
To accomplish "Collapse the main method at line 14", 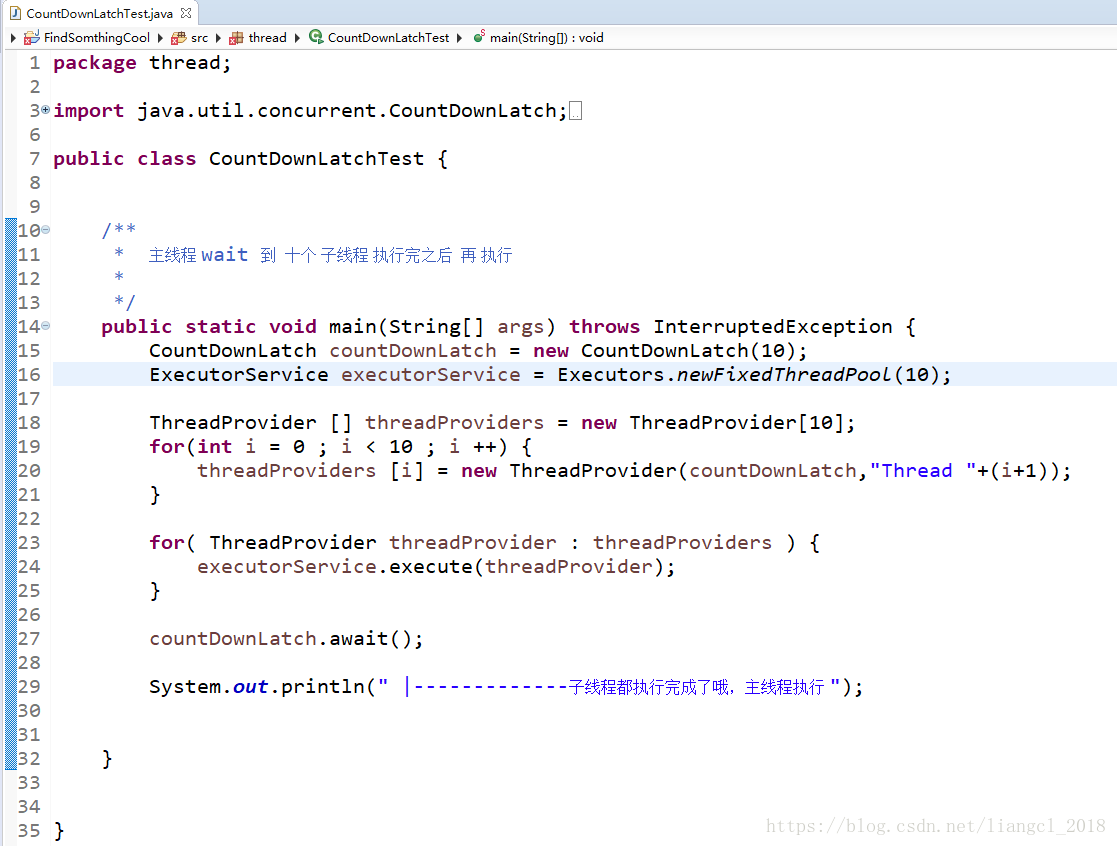I will [46, 325].
